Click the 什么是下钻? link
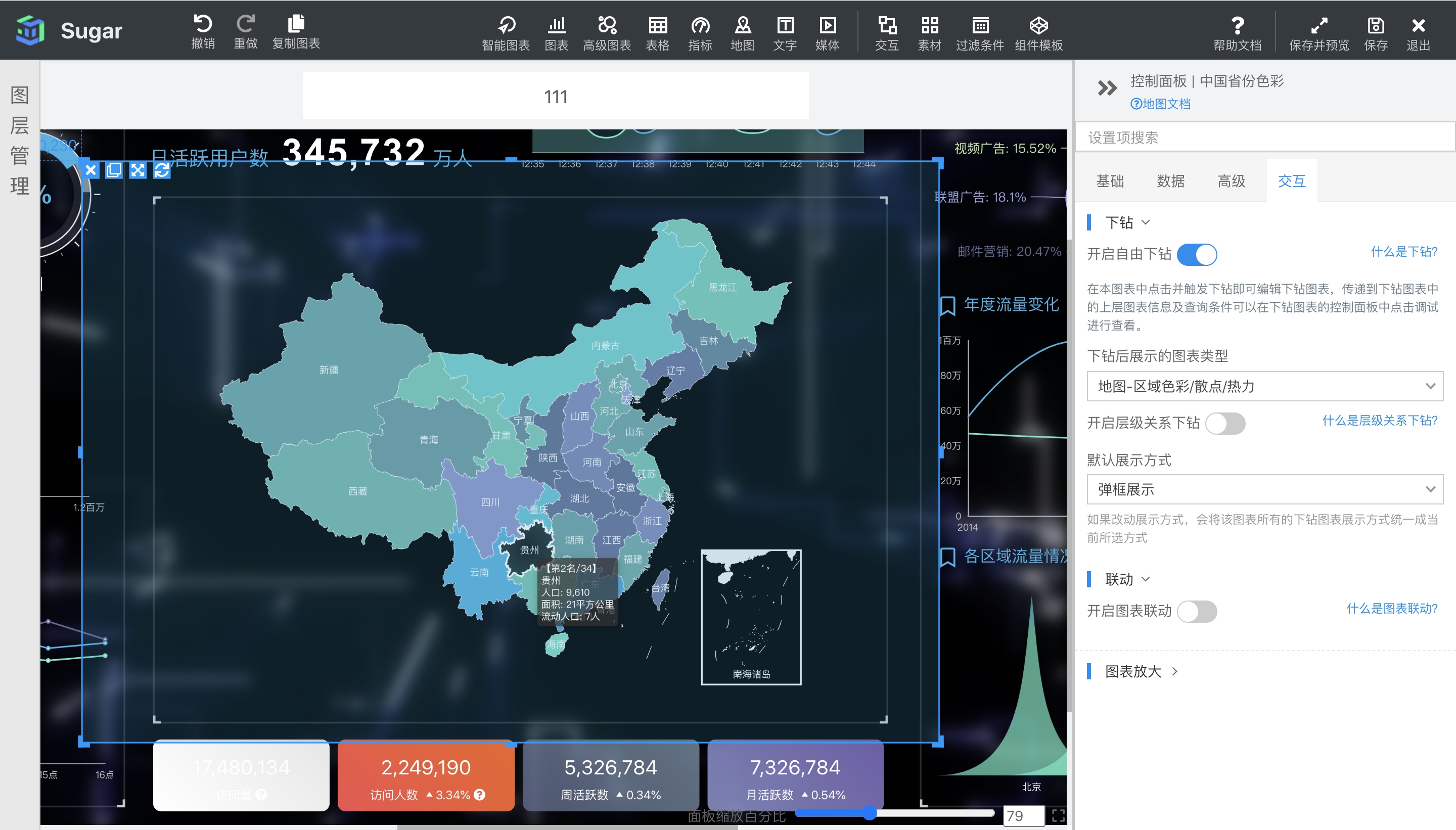 (1404, 251)
